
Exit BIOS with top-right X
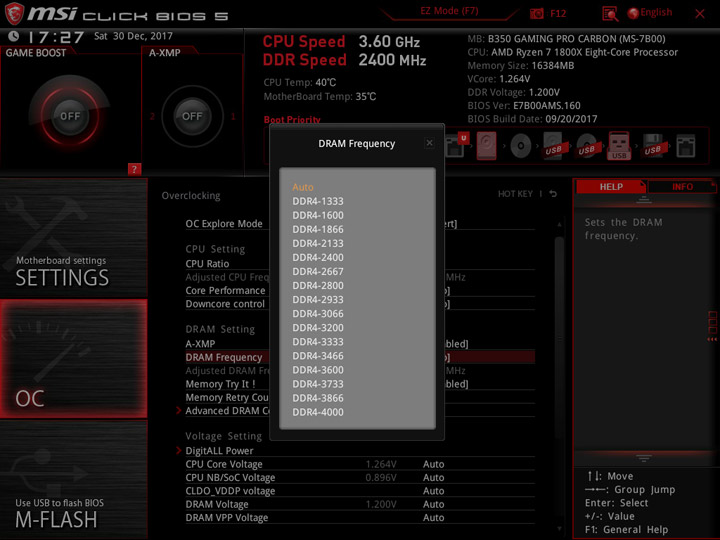700,14
